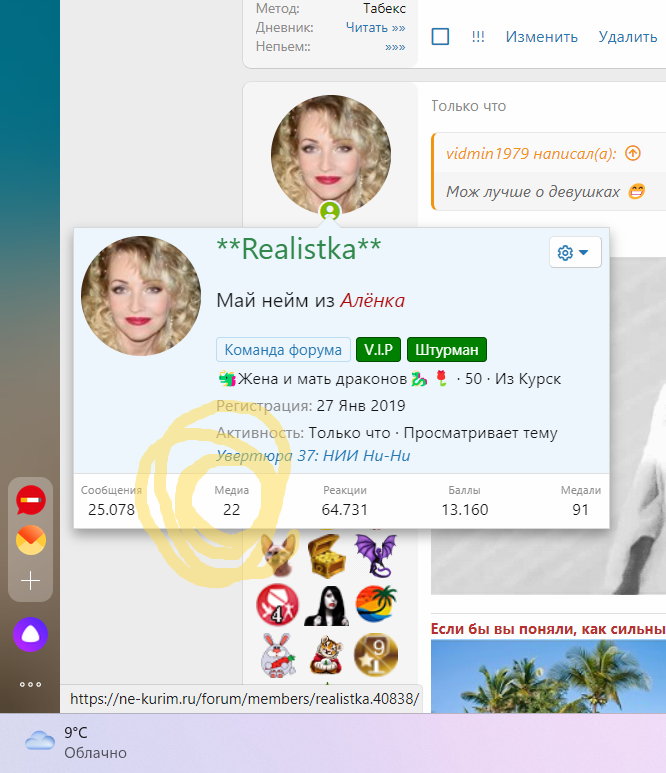Open Реакции count 64.731
Screen dimensions: 666x773
[x=345, y=501]
